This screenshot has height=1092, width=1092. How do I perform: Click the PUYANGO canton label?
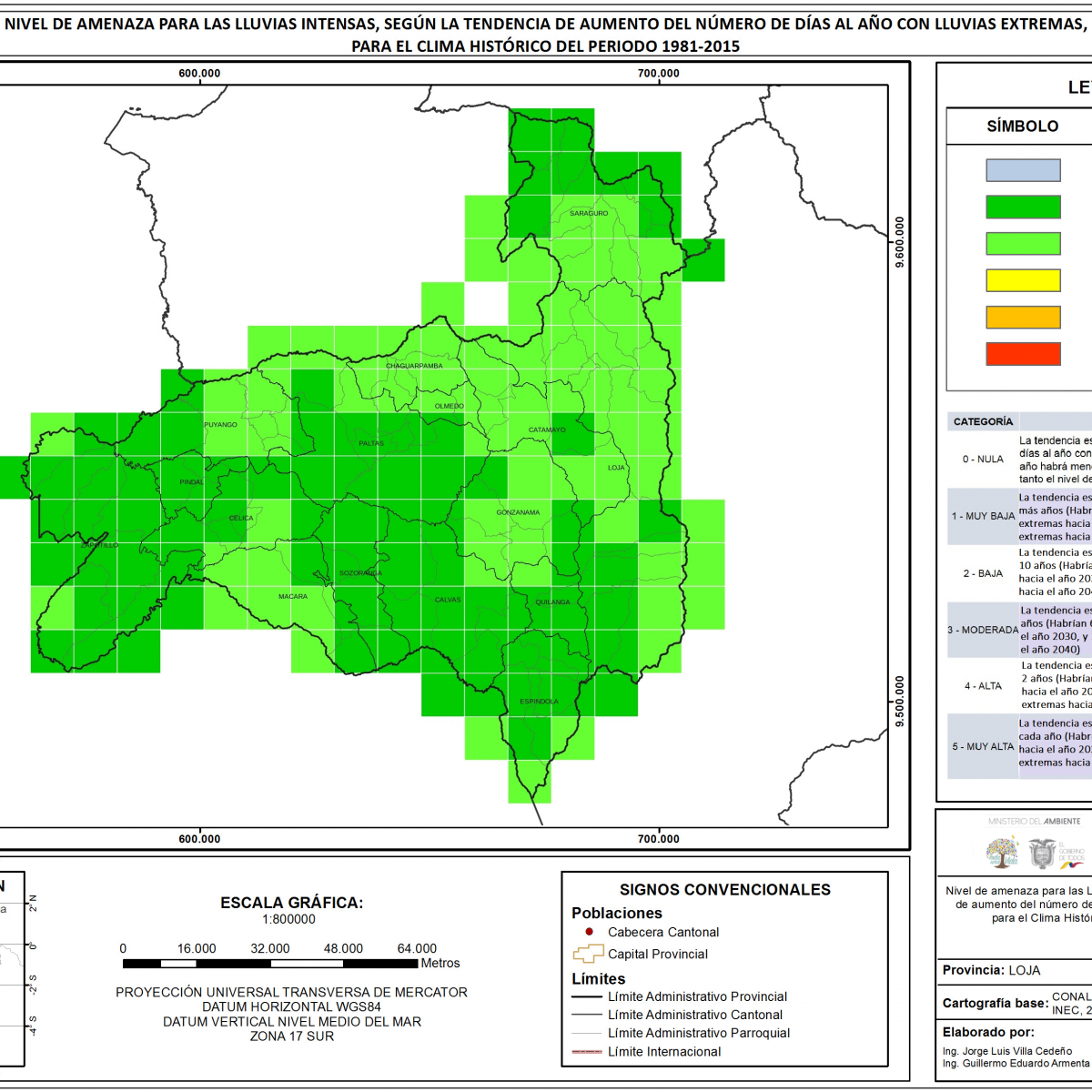[220, 424]
